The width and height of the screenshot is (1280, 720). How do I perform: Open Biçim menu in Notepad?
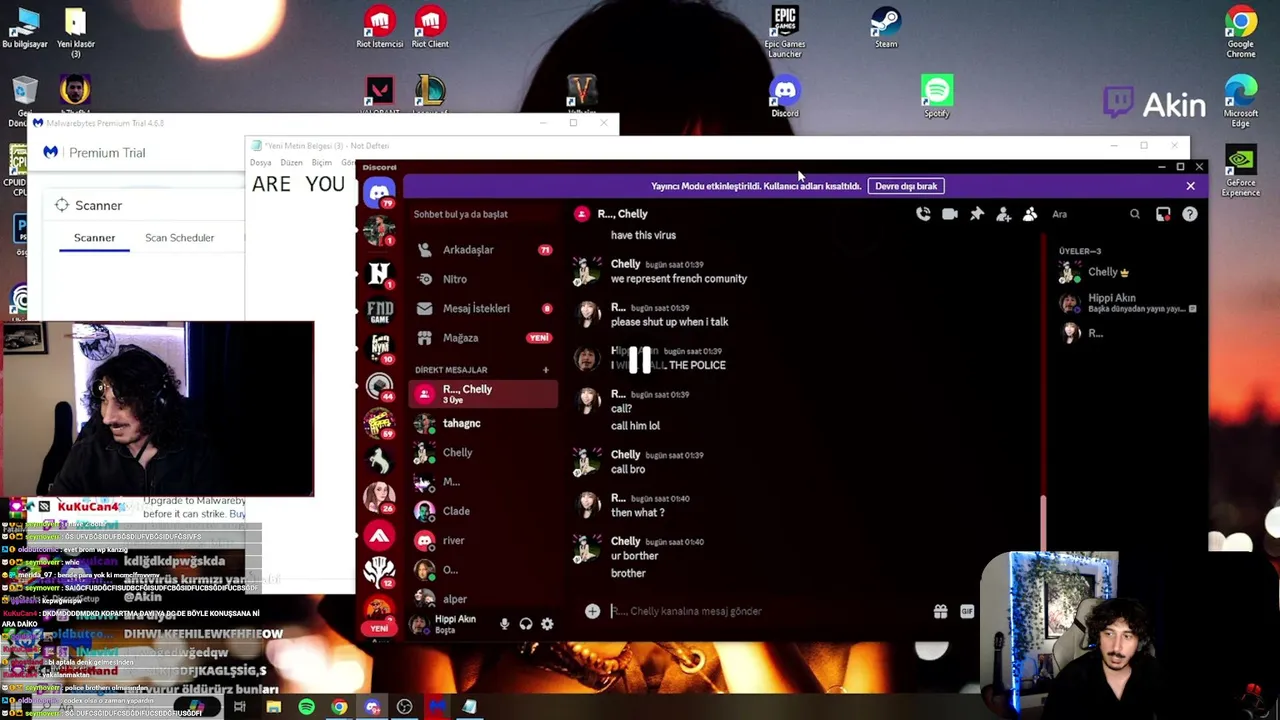(321, 162)
